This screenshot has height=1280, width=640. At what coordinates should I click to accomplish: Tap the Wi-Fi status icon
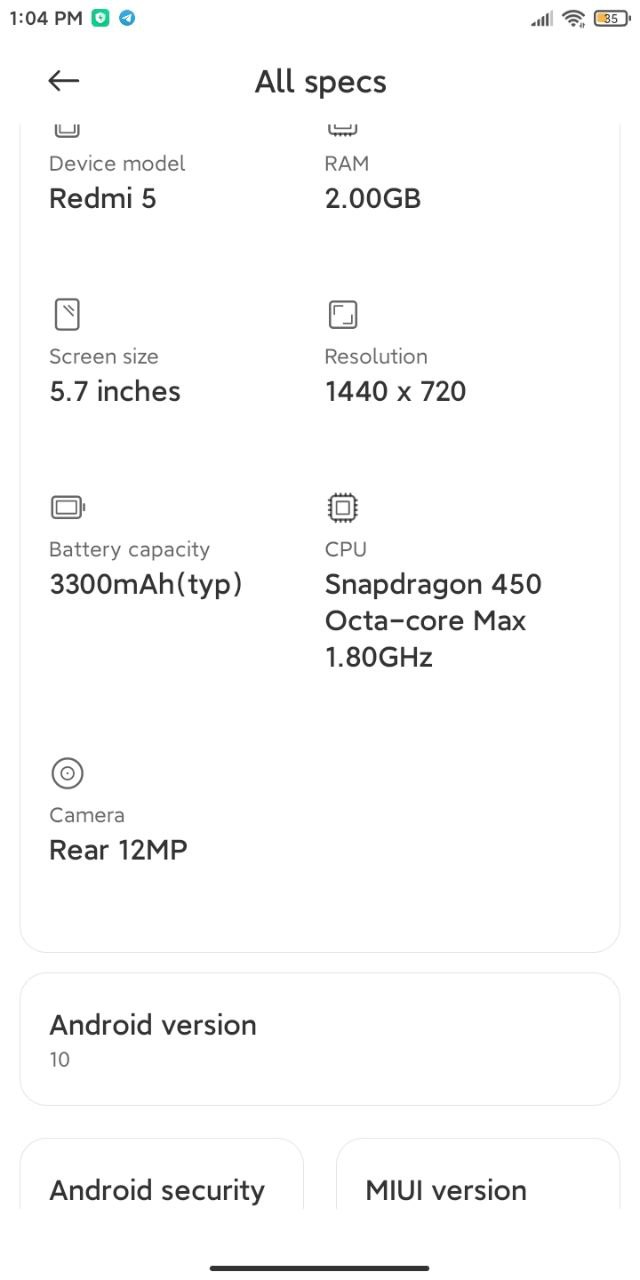[x=573, y=18]
